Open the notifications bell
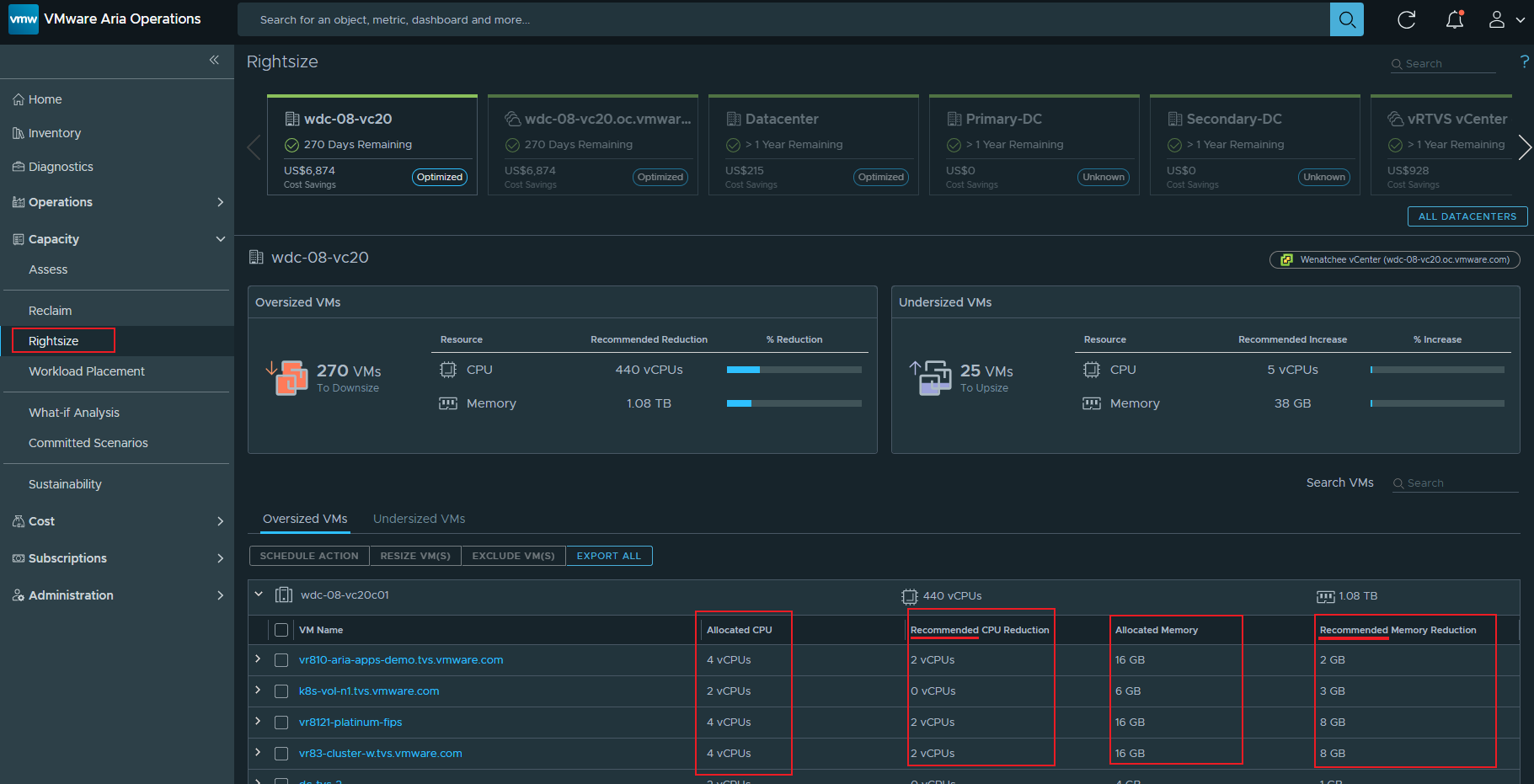Image resolution: width=1534 pixels, height=784 pixels. pyautogui.click(x=1455, y=19)
